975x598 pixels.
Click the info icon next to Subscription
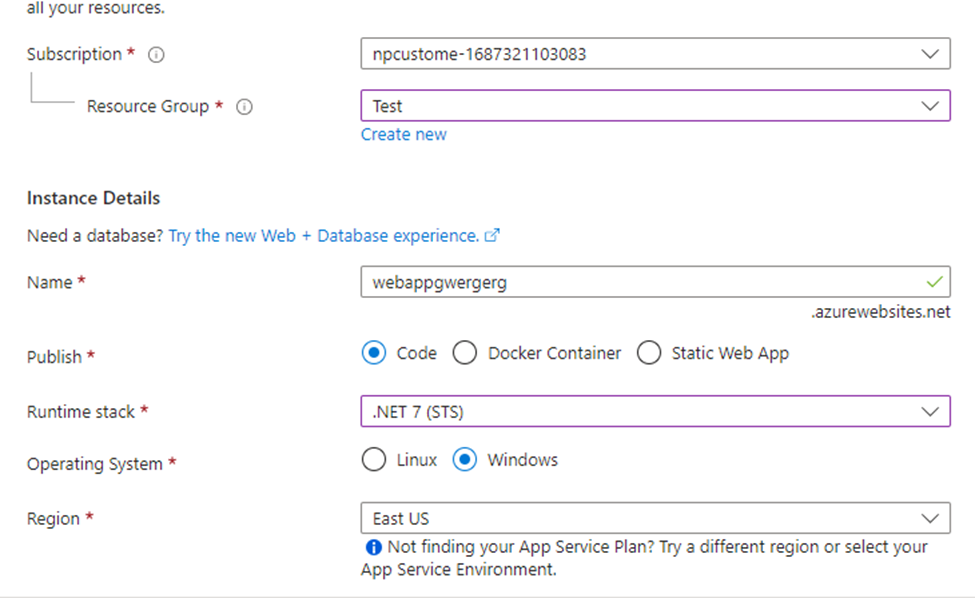pos(156,55)
